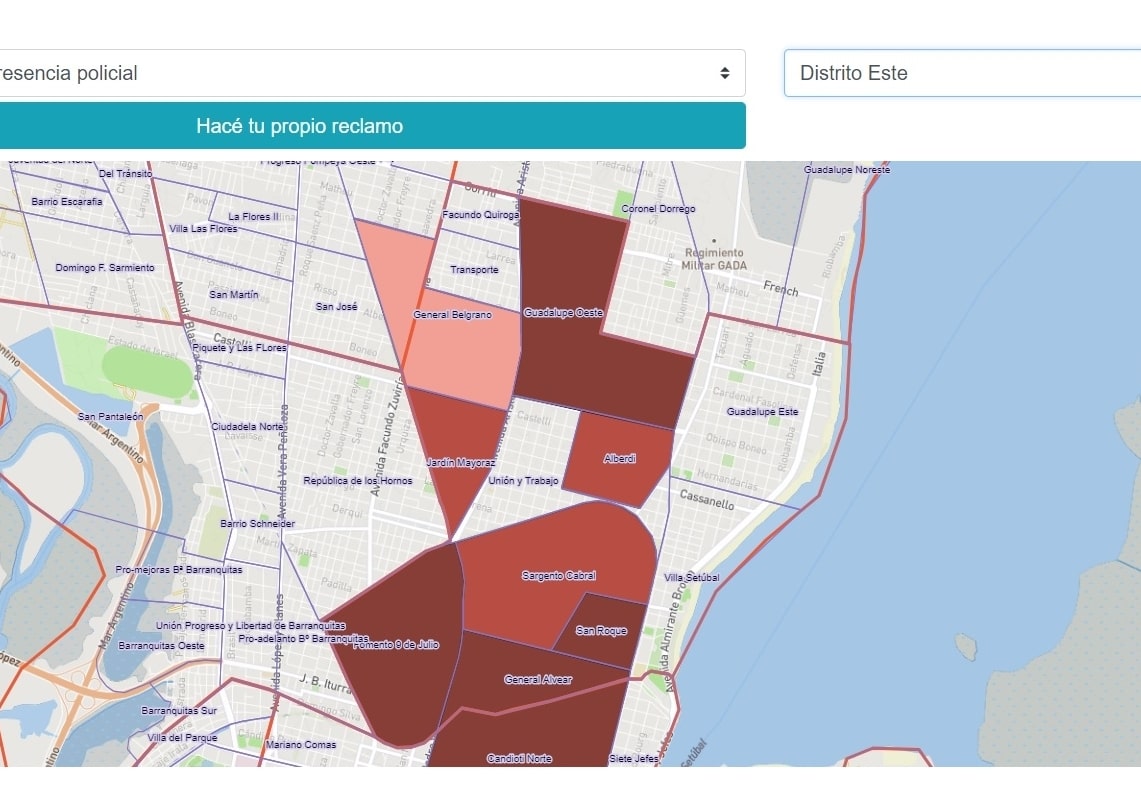
Task: Open the 'Presencia policial' category dropdown
Action: pyautogui.click(x=371, y=73)
